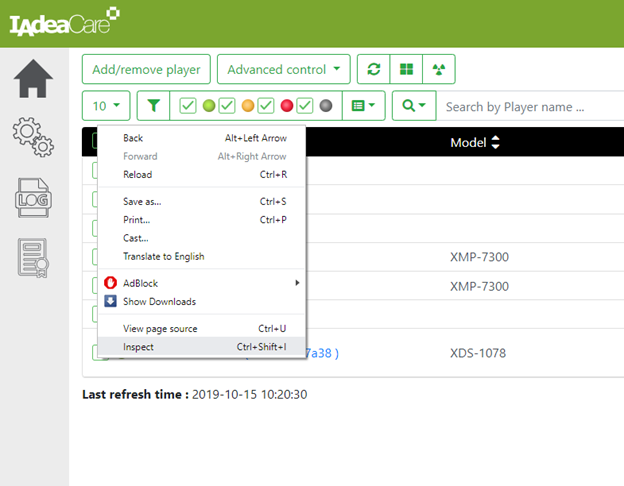Open the Home page from sidebar
Screen dimensions: 624x486
pyautogui.click(x=33, y=78)
